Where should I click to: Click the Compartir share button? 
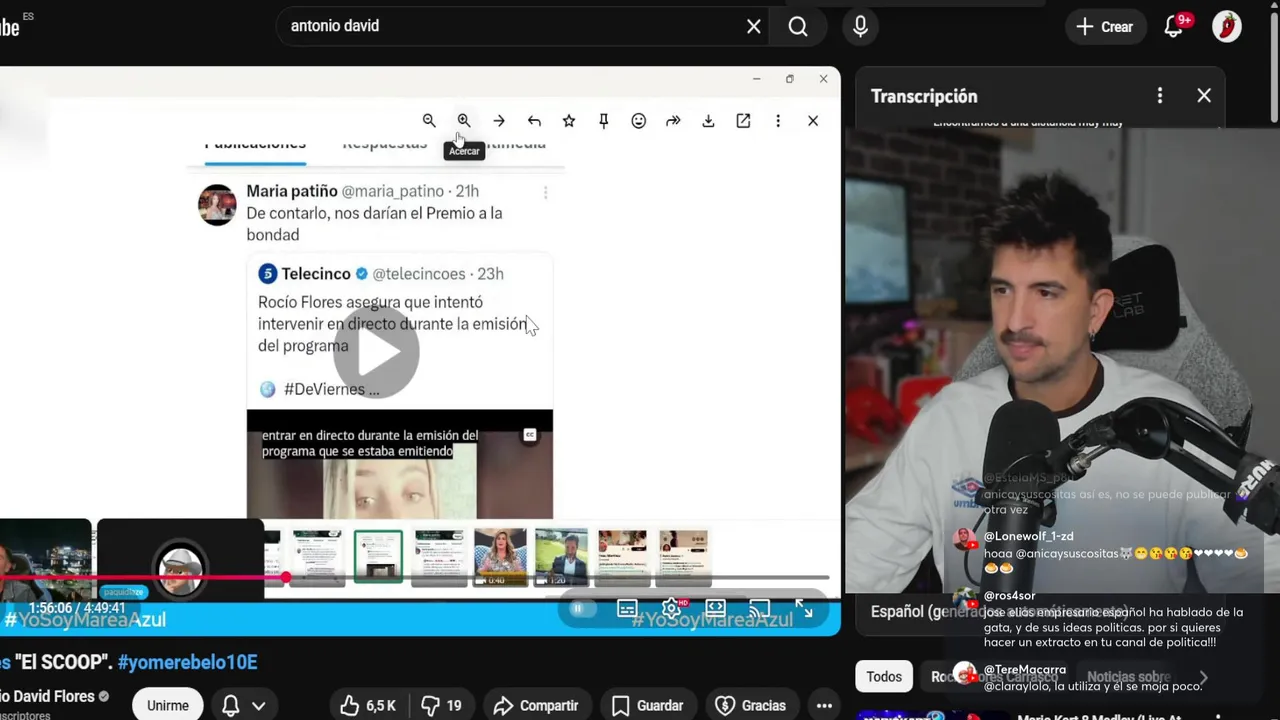(x=536, y=706)
